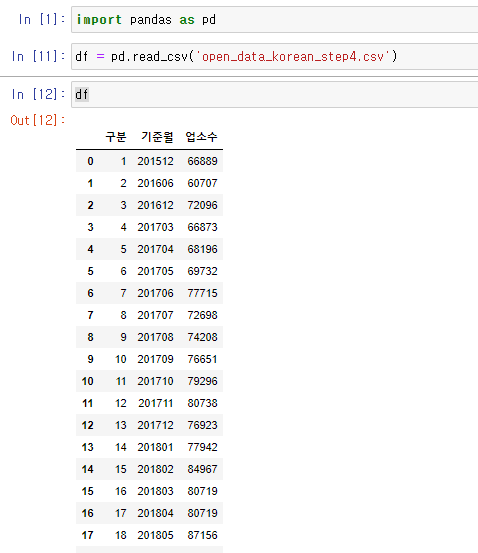Click the bold row index 9
The height and width of the screenshot is (553, 478).
90,359
